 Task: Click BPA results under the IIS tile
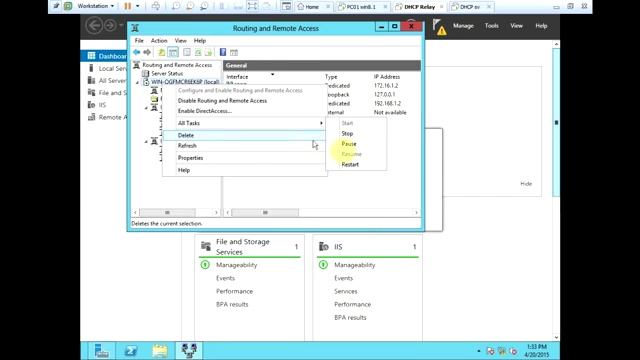pos(350,317)
